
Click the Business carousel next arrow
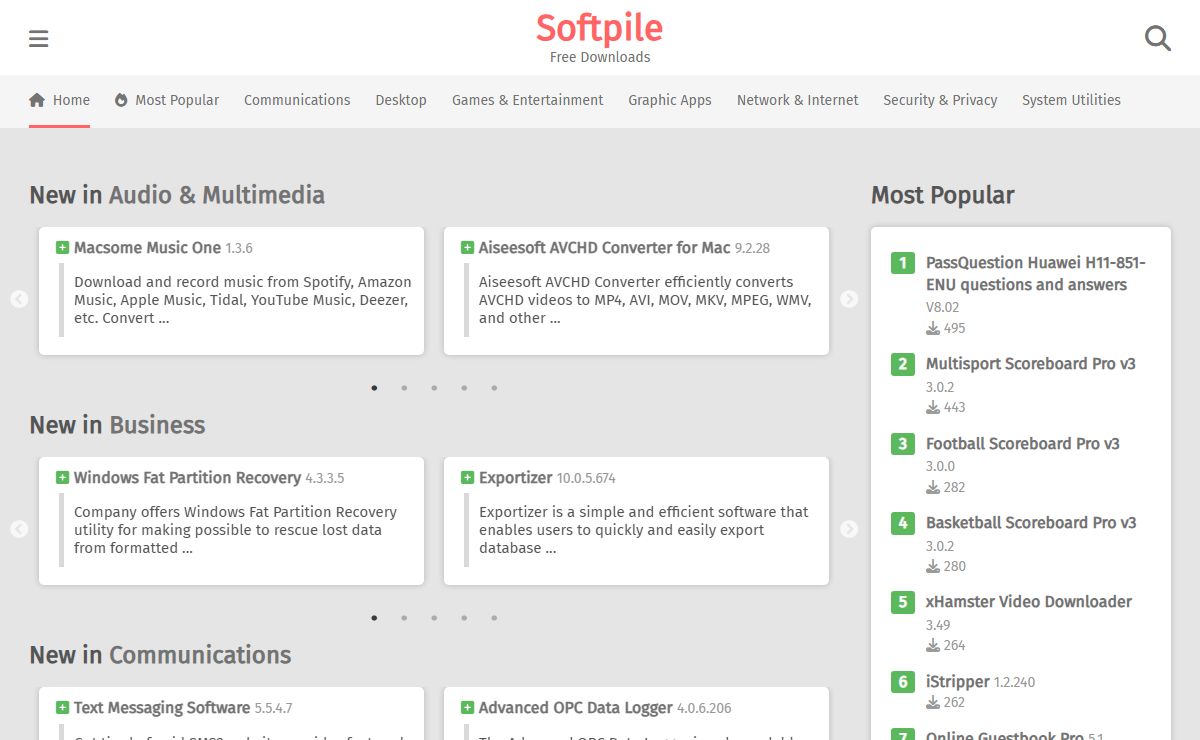click(849, 529)
